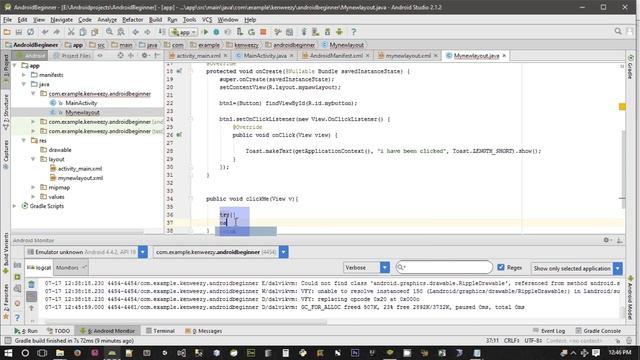The image size is (640, 360).
Task: Expand the mipmap folder
Action: 33,187
